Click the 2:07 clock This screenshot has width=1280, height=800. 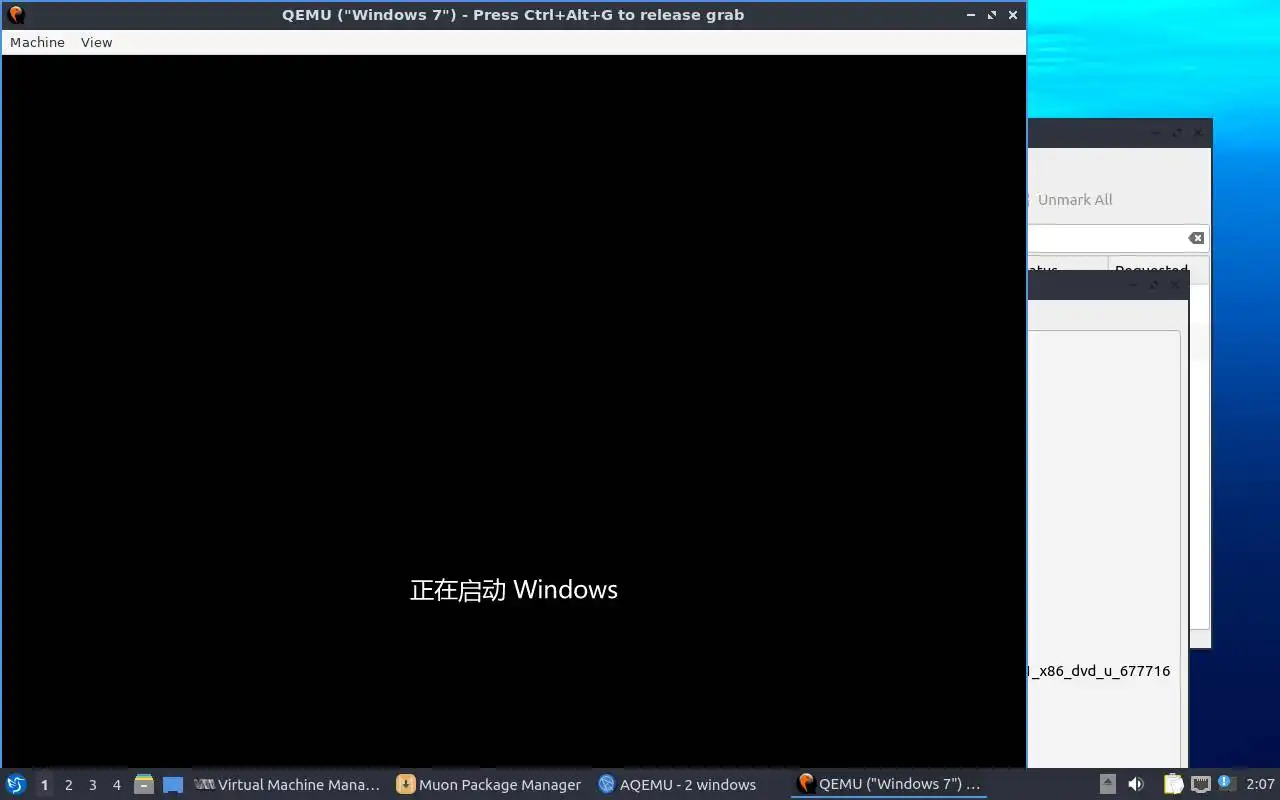1260,785
